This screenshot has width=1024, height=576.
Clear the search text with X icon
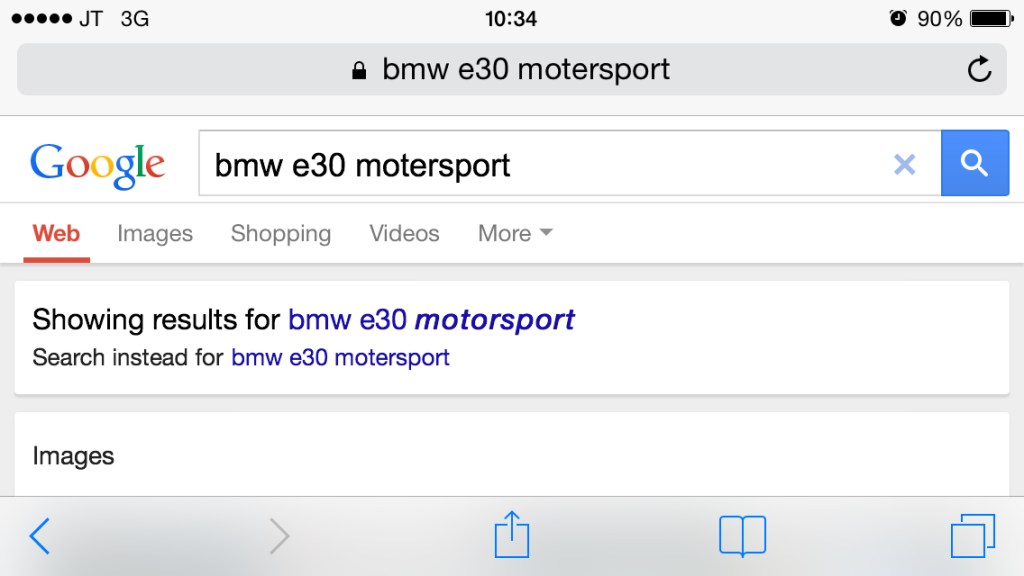[x=904, y=164]
